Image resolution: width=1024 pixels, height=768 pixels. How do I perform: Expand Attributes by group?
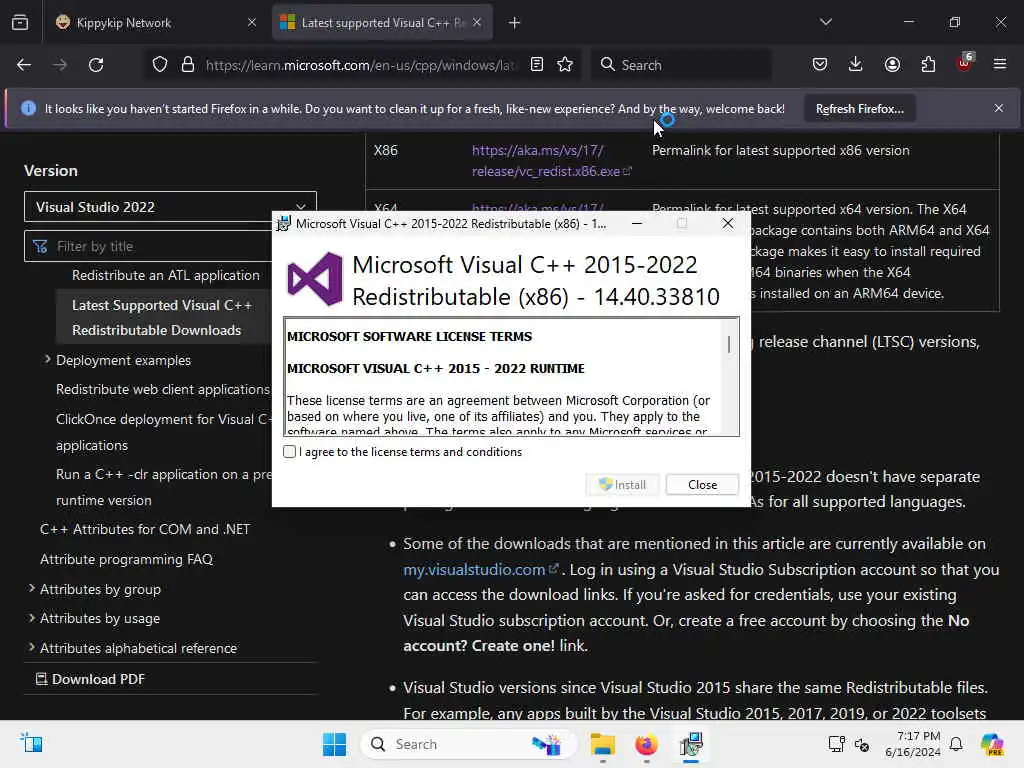(x=31, y=588)
